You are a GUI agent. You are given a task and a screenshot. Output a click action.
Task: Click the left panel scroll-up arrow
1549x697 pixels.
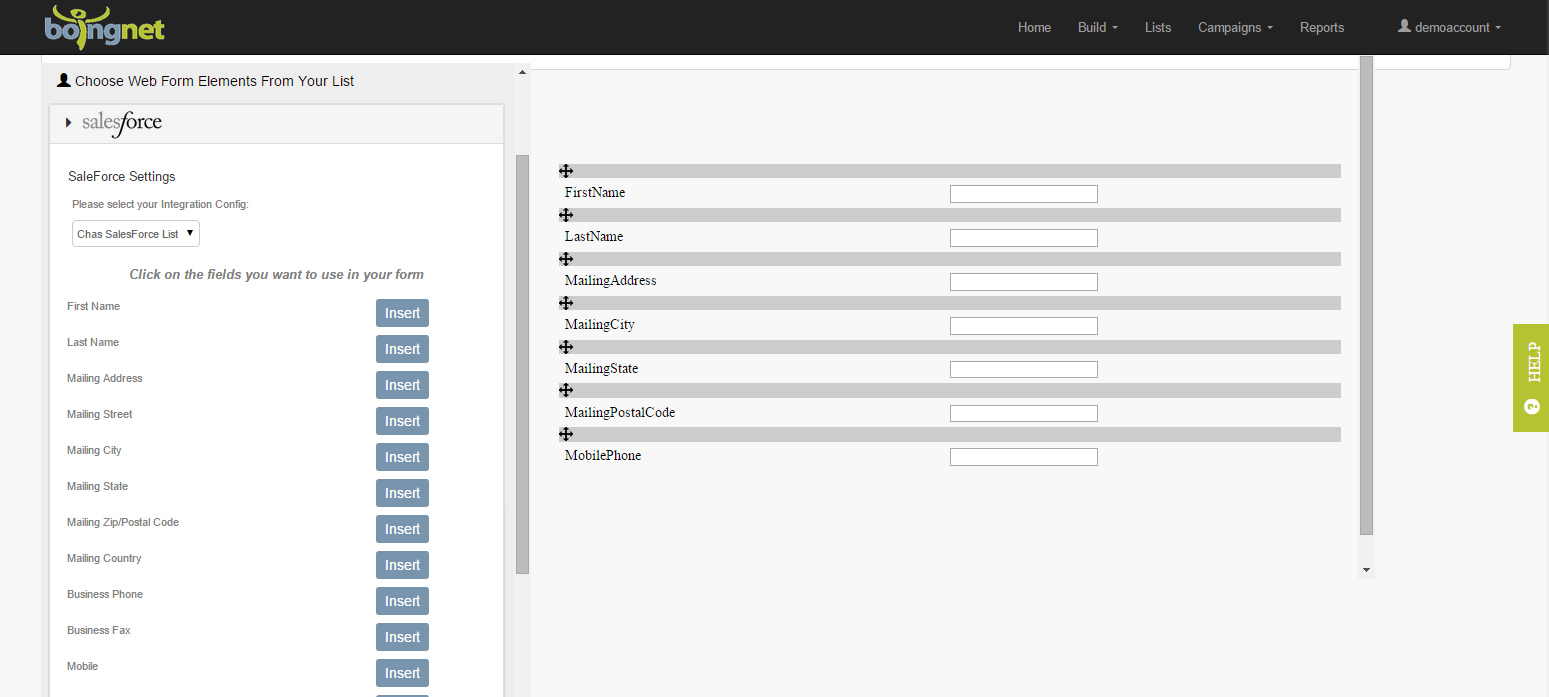tap(522, 72)
